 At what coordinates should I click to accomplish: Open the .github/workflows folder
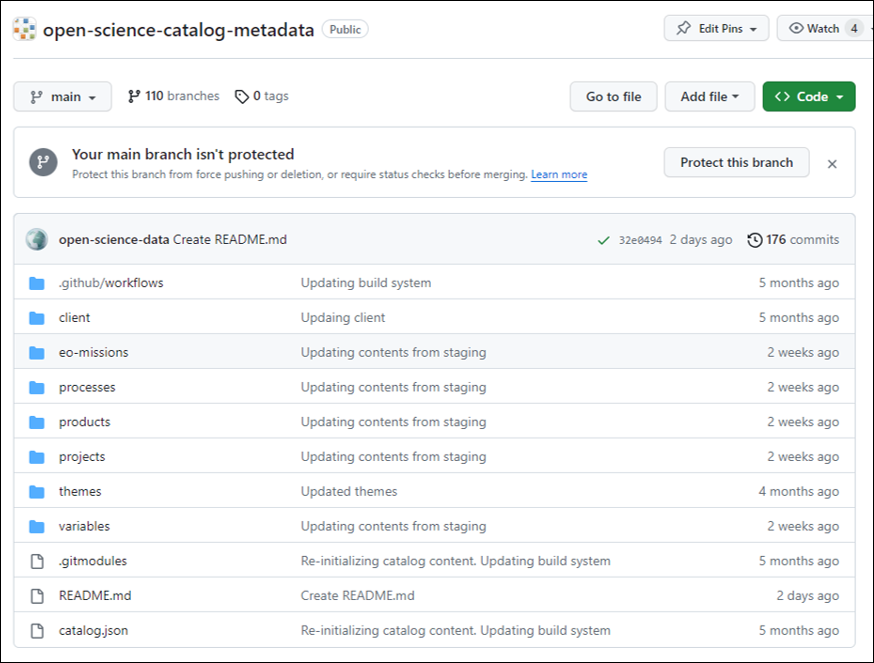111,283
